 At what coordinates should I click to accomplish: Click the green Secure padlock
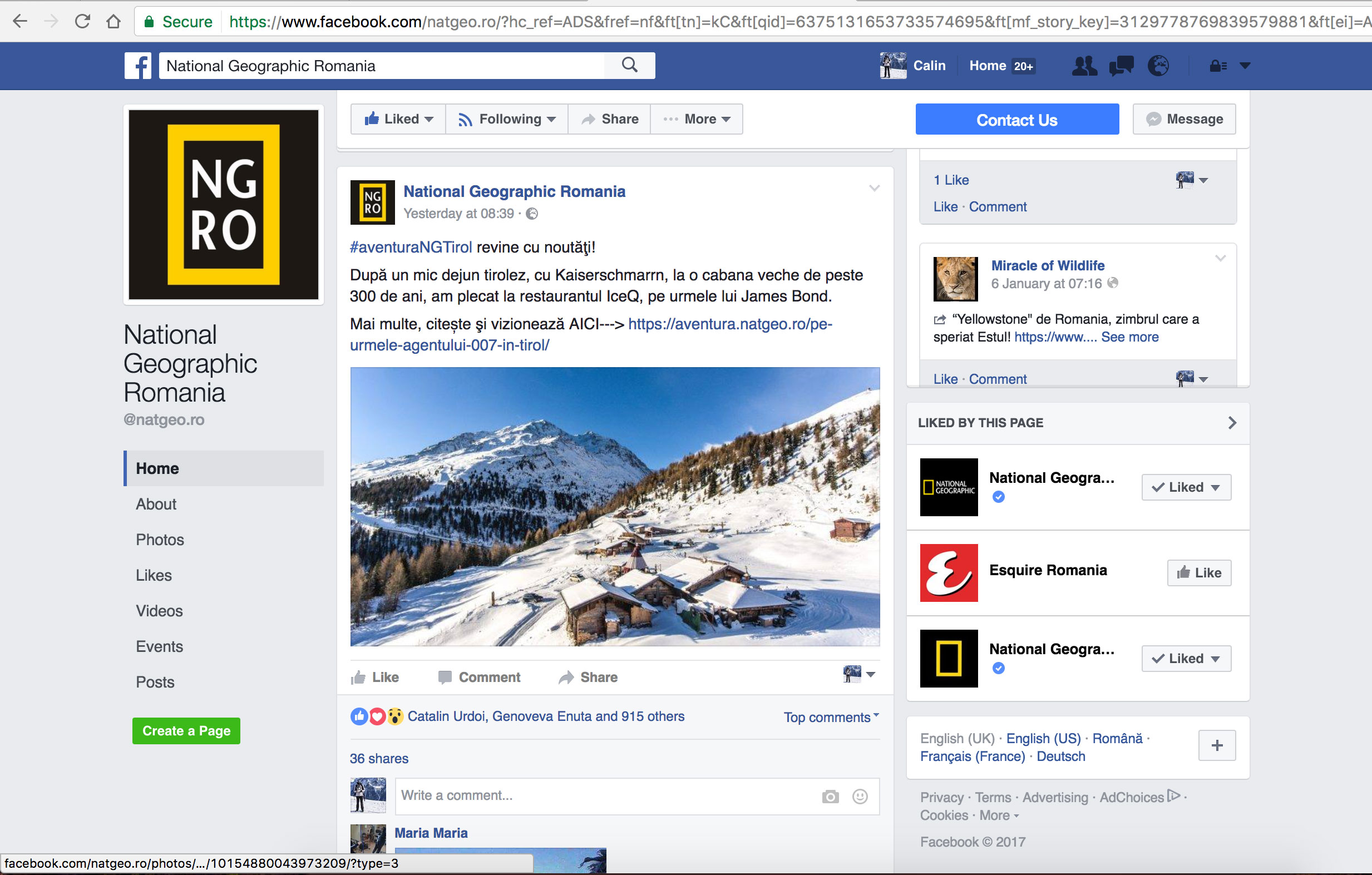pyautogui.click(x=149, y=22)
